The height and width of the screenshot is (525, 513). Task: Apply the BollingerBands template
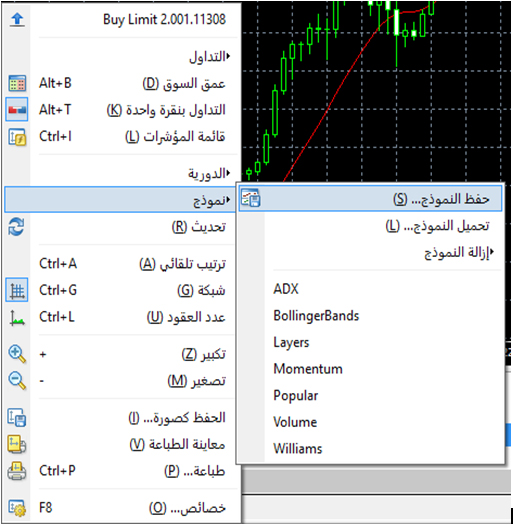(x=316, y=316)
